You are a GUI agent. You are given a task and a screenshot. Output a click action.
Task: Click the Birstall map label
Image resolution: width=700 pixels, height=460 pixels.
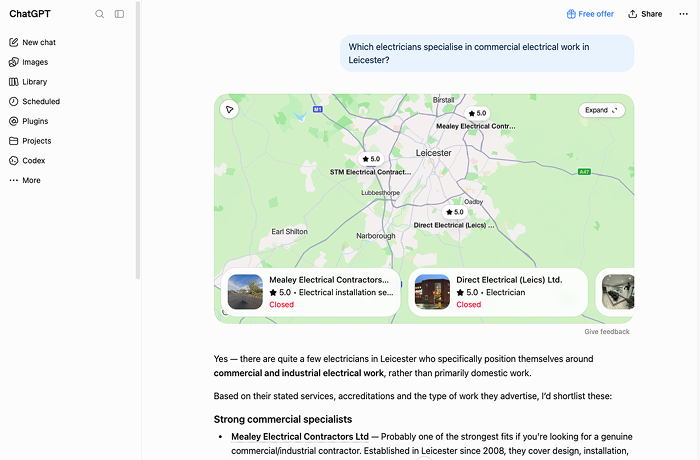tap(443, 100)
